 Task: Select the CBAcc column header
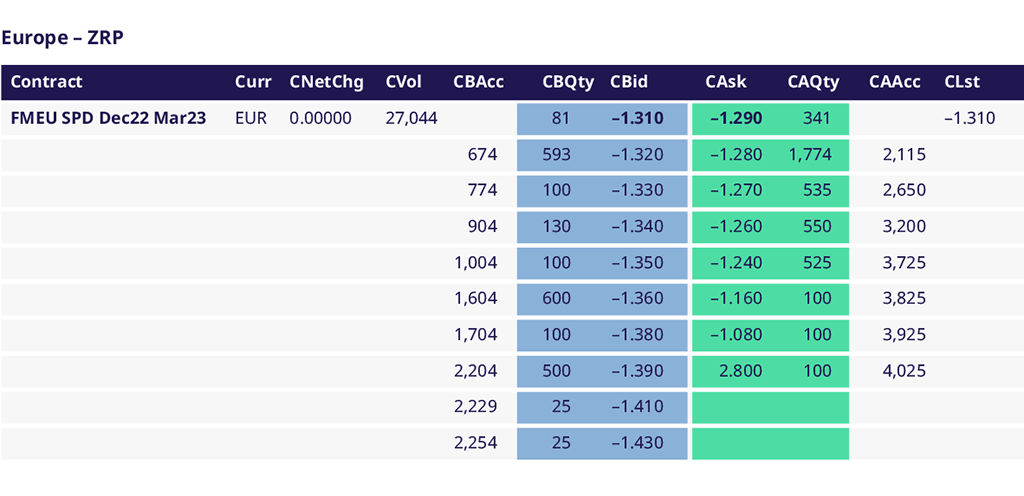[x=478, y=82]
